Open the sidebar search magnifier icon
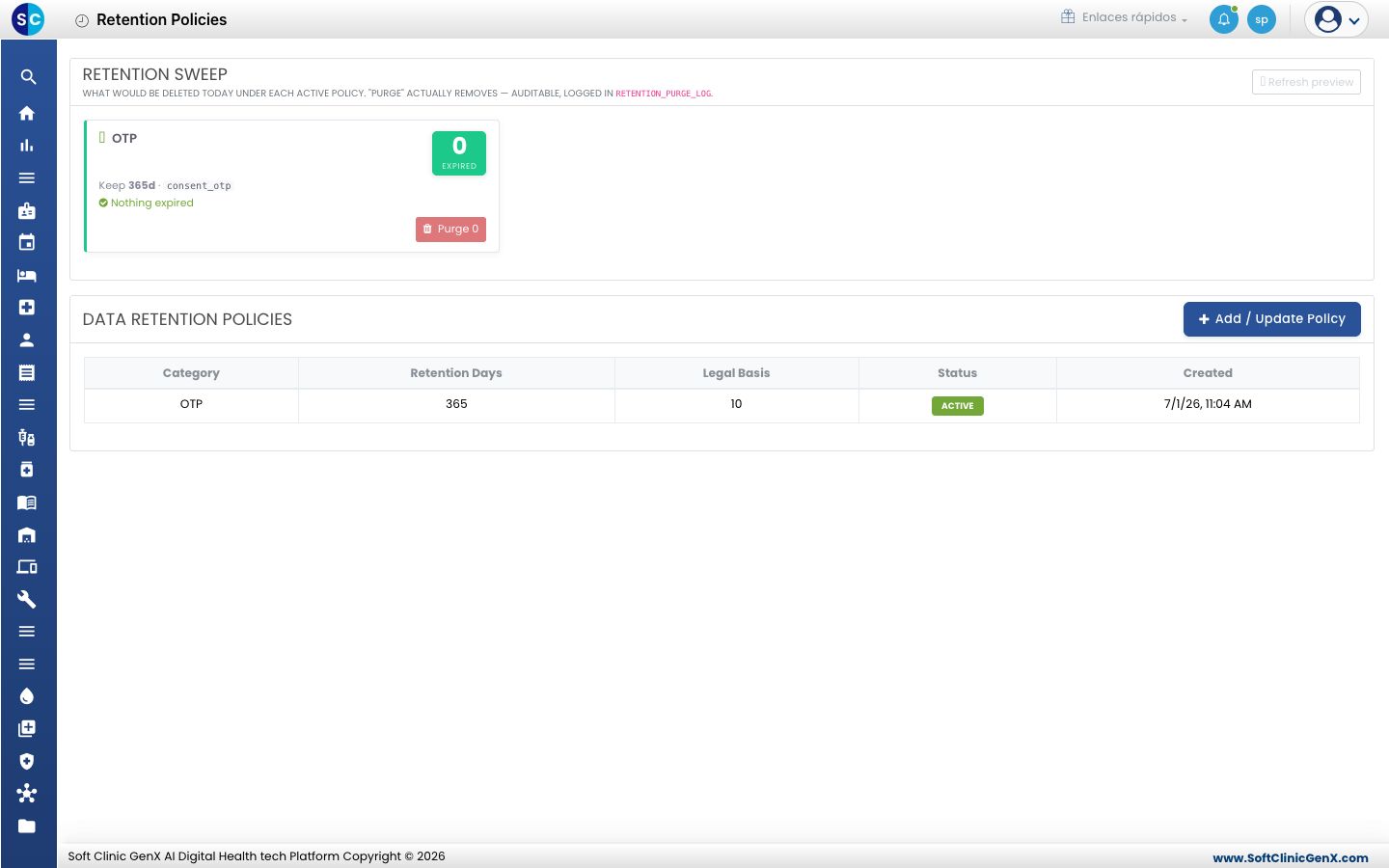This screenshot has height=868, width=1389. tap(27, 77)
